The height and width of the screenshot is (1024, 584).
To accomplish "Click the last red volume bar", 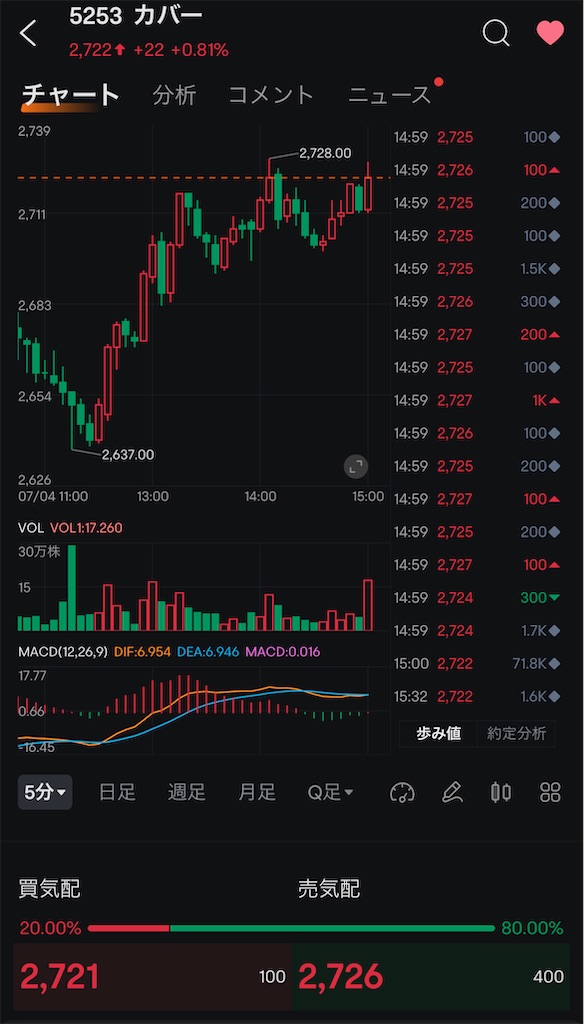I will click(368, 605).
